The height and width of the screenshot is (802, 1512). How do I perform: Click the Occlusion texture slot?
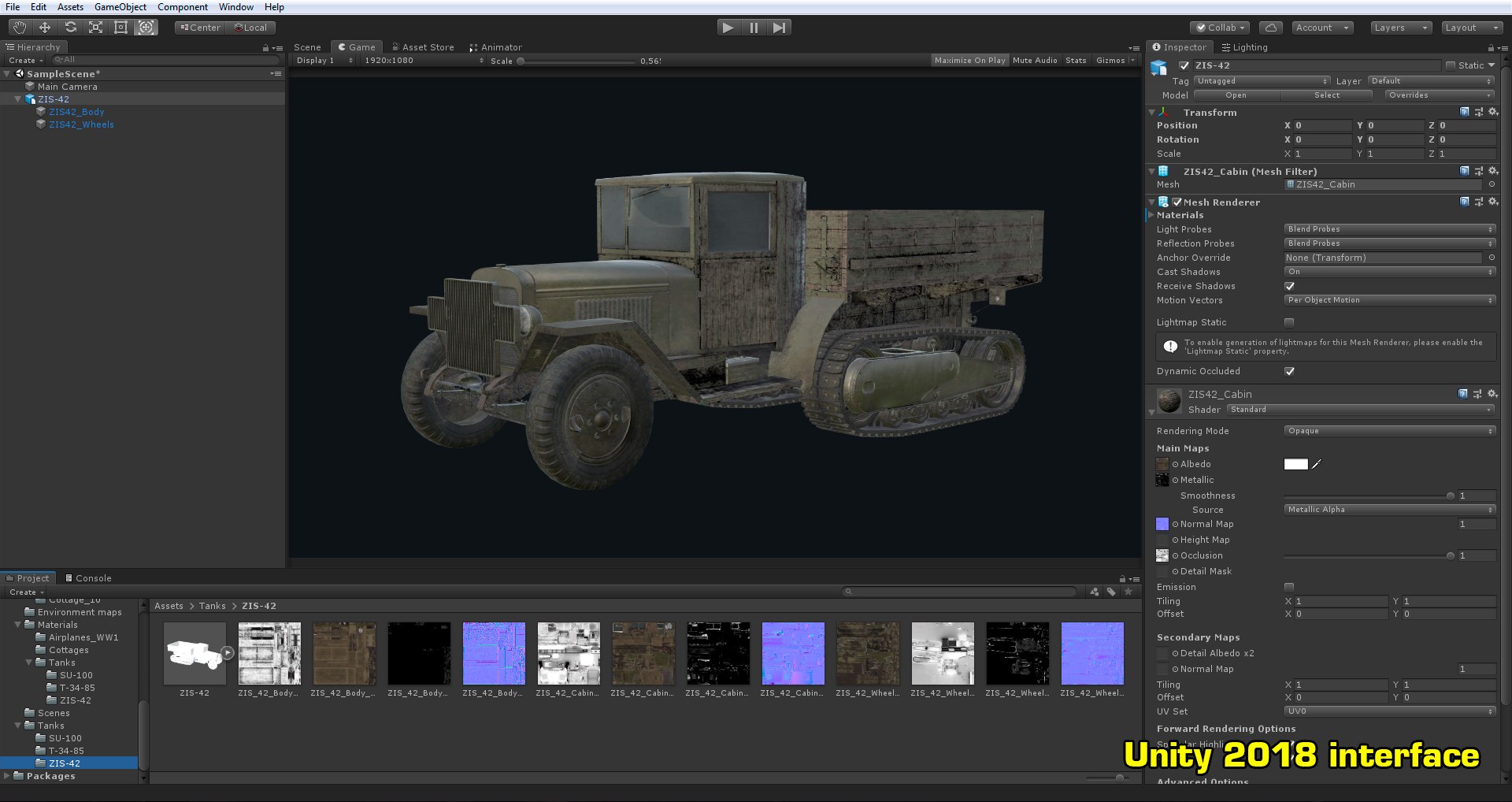(1162, 555)
